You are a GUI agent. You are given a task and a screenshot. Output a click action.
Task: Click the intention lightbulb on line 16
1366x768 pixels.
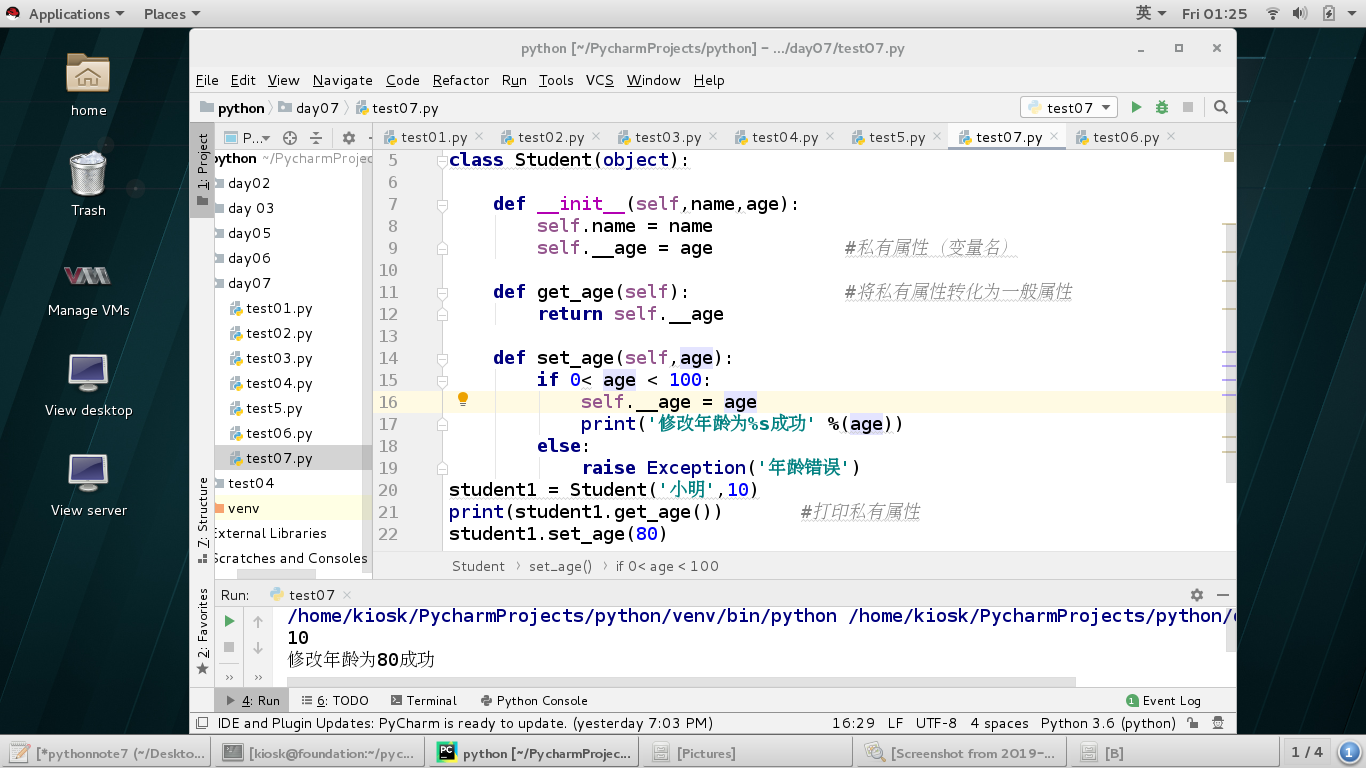pyautogui.click(x=463, y=399)
